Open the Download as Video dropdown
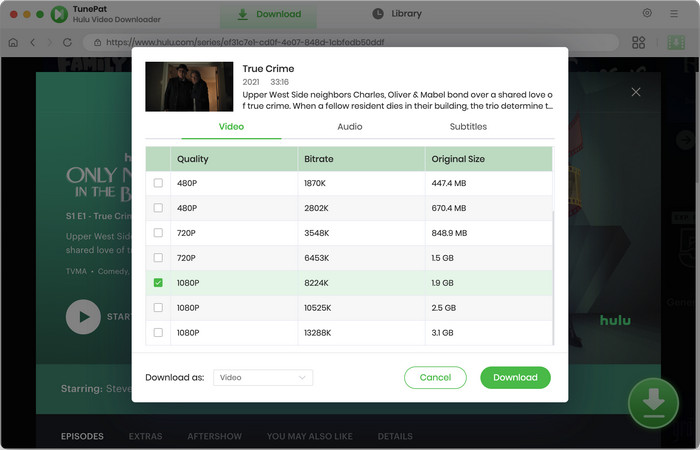 point(263,378)
